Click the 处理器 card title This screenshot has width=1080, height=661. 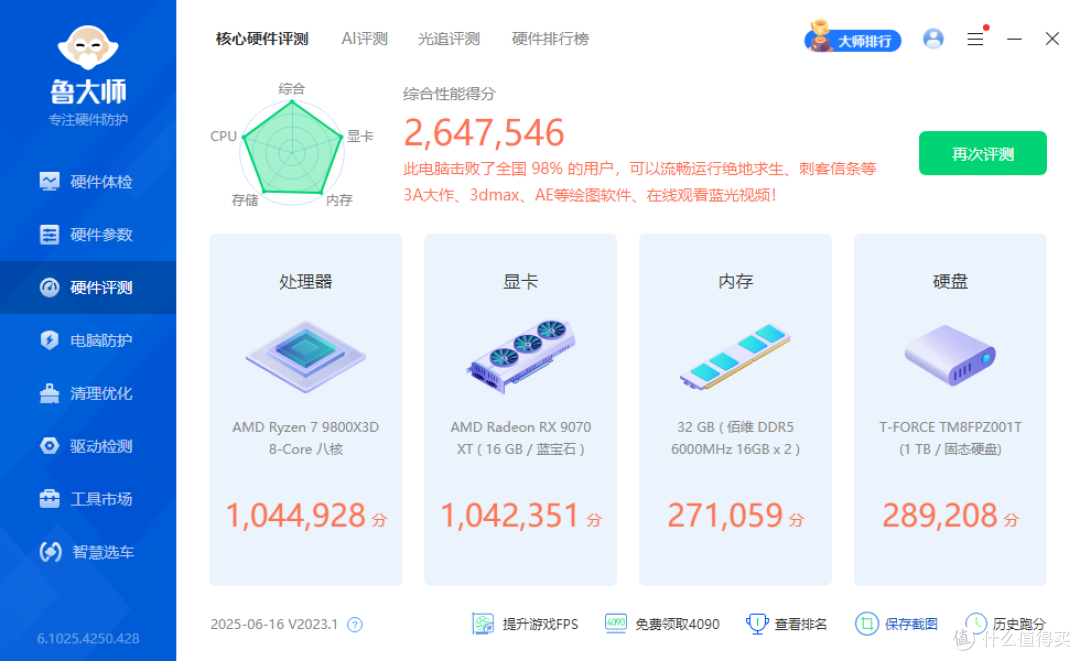tap(306, 282)
